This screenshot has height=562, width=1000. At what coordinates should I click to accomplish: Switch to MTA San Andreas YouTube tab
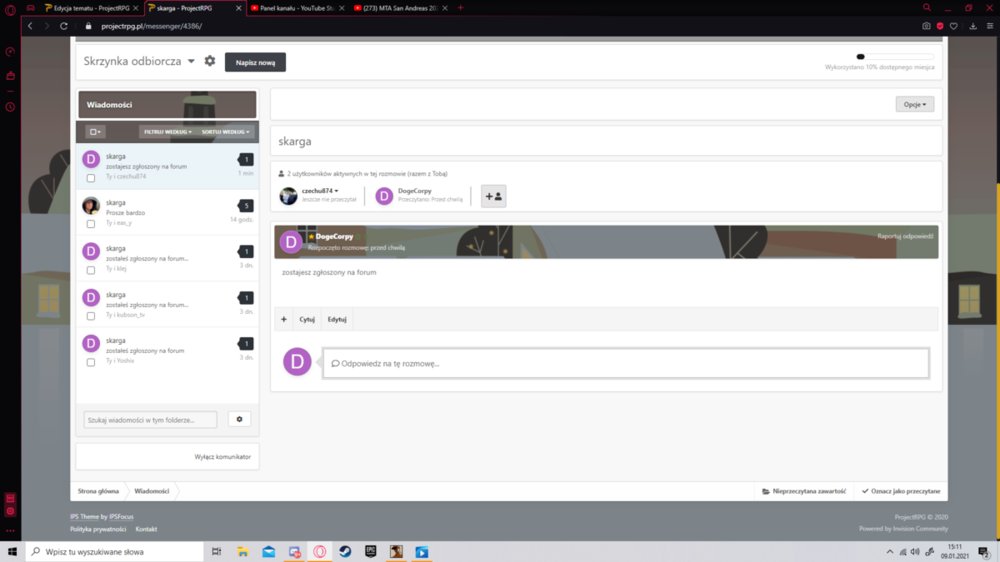click(400, 8)
